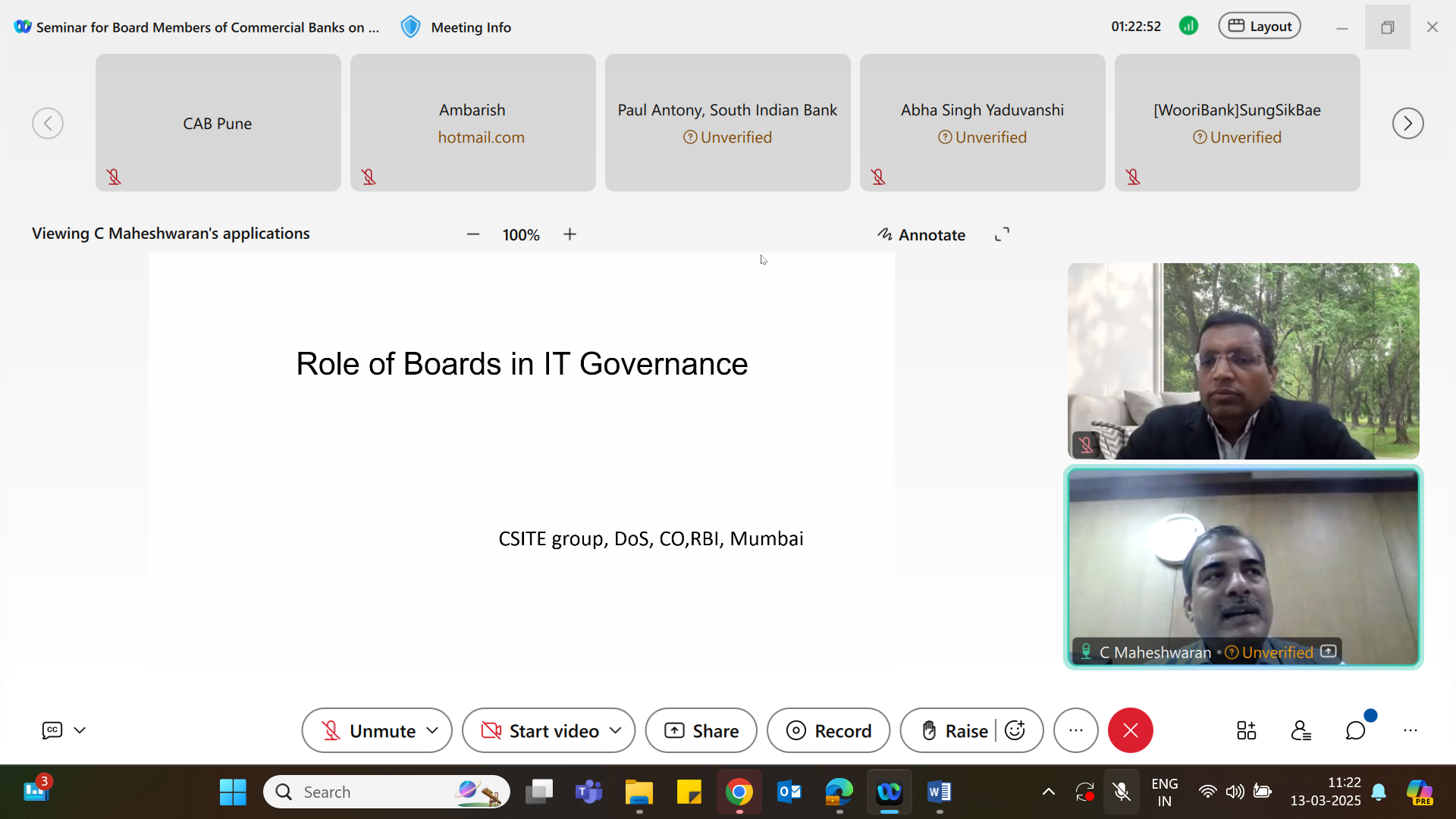Click muted mic icon on Abha Singh Yaduvanshi tile

(878, 177)
